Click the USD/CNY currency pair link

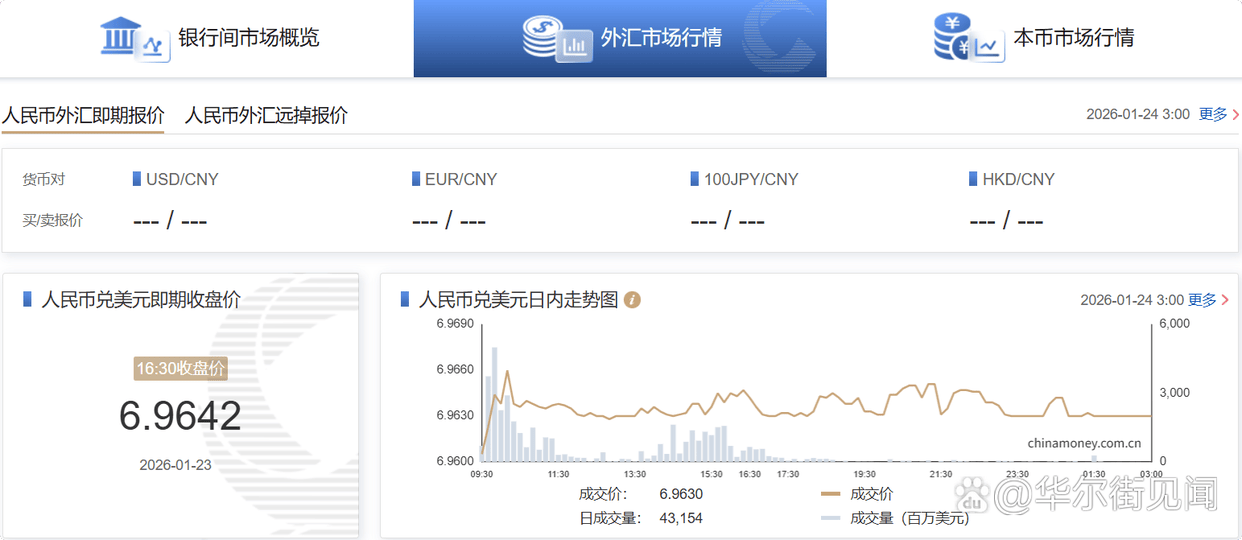(x=182, y=179)
